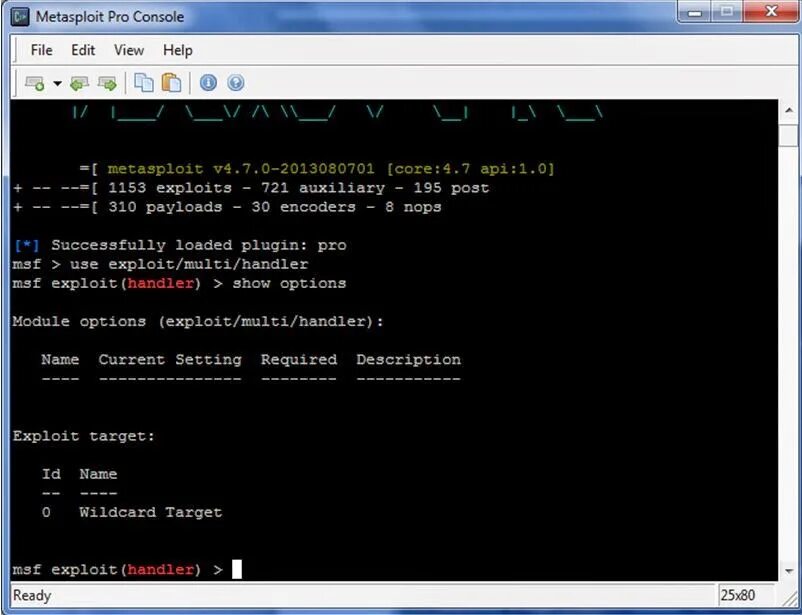Click the 'Ready' status bar text

click(32, 596)
